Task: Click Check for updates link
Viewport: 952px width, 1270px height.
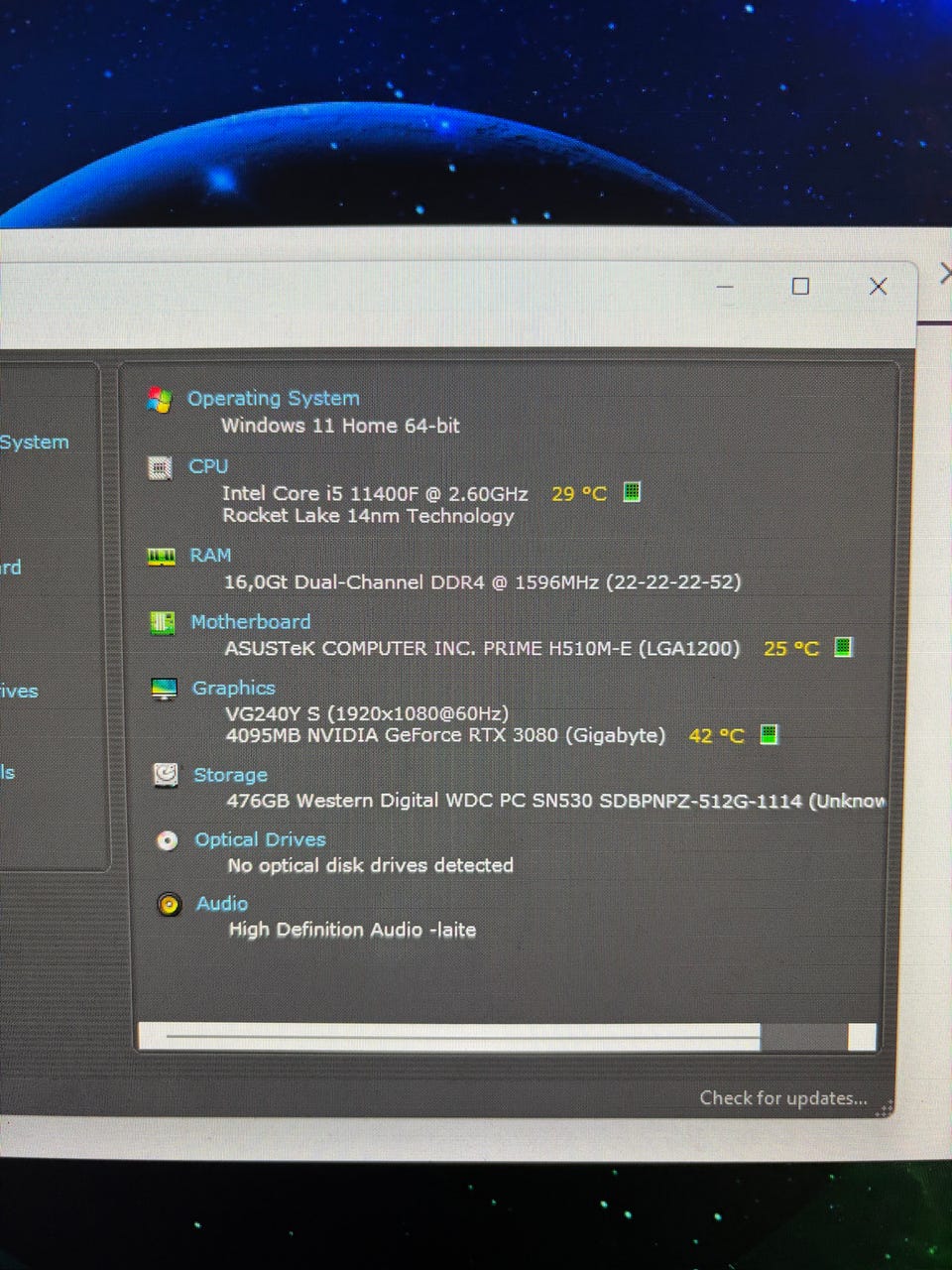Action: pyautogui.click(x=783, y=1098)
